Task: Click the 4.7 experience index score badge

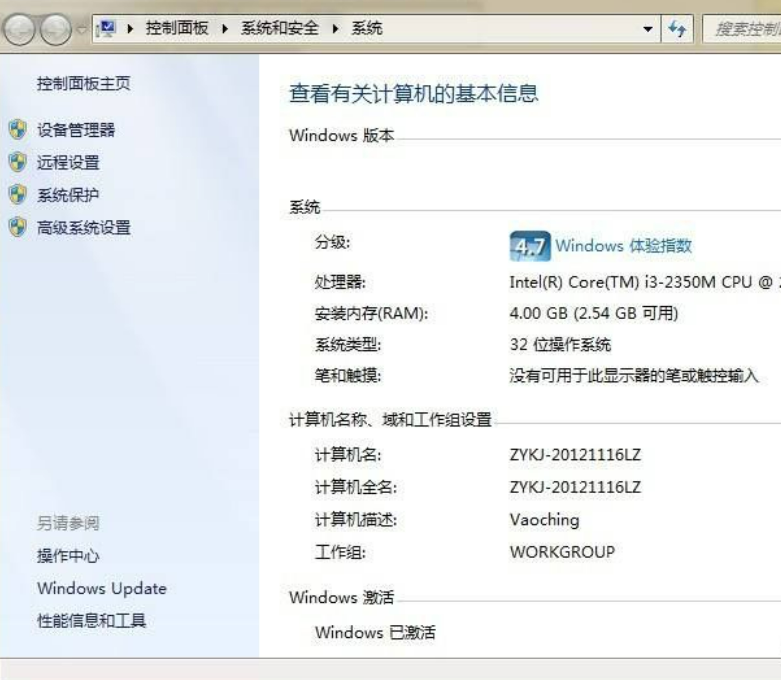Action: pos(529,246)
